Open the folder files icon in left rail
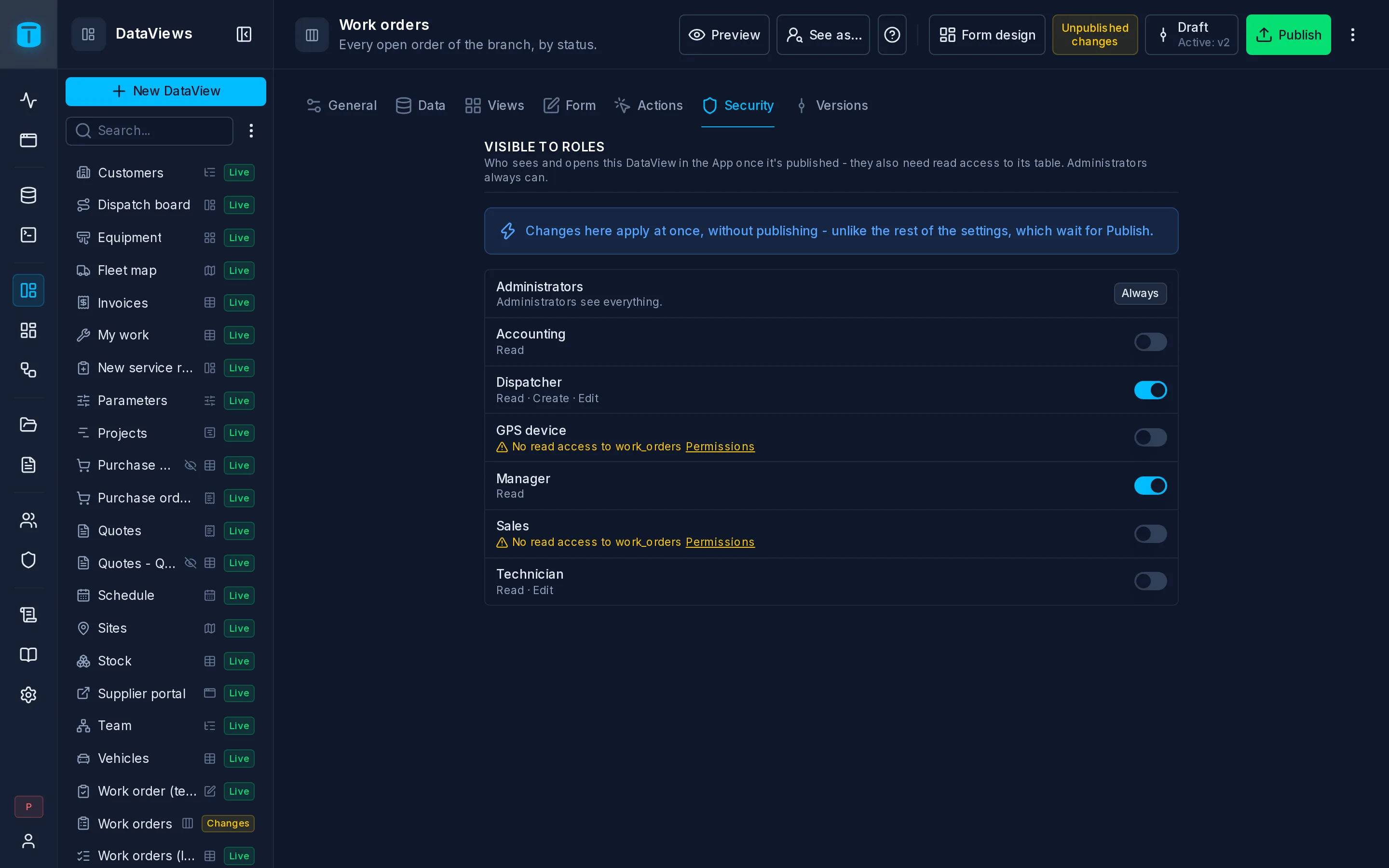Screen dimensions: 1389x868 (x=29, y=425)
